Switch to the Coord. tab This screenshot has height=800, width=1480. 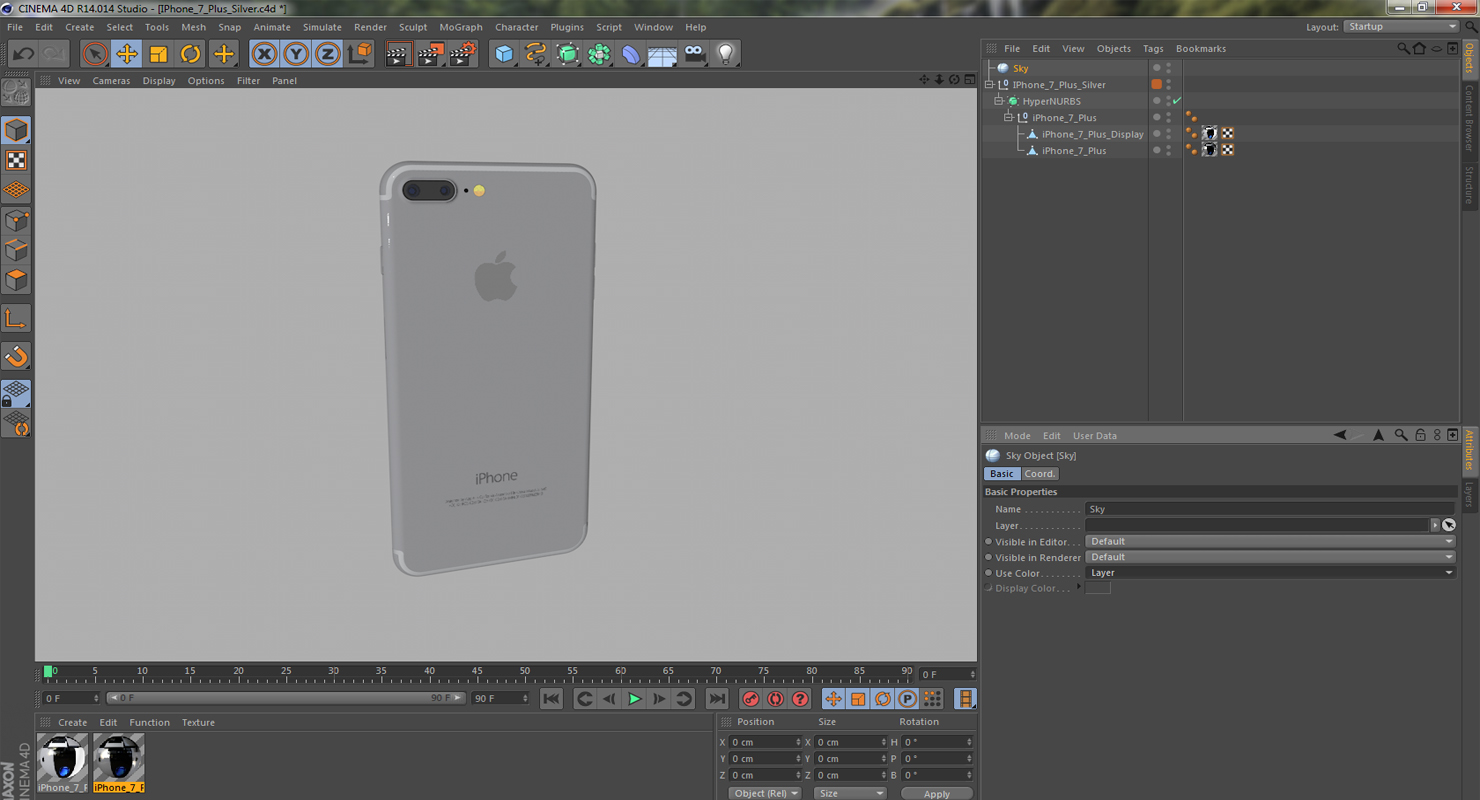click(1039, 474)
